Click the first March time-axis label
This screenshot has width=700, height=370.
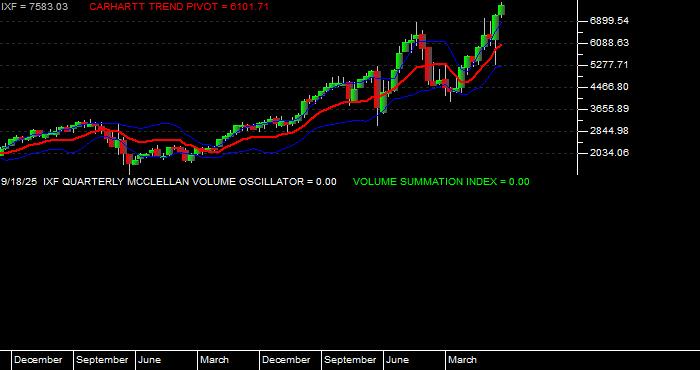tap(214, 360)
